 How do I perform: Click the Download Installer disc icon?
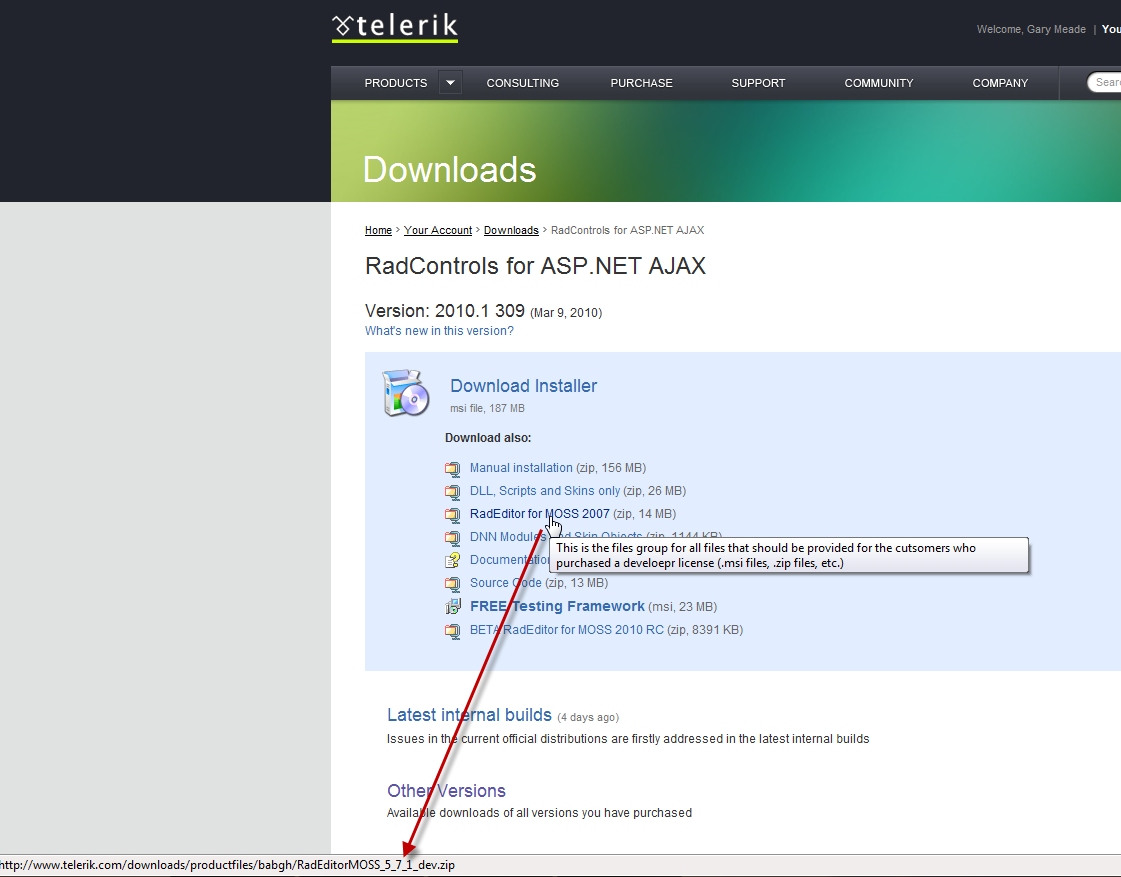tap(405, 392)
